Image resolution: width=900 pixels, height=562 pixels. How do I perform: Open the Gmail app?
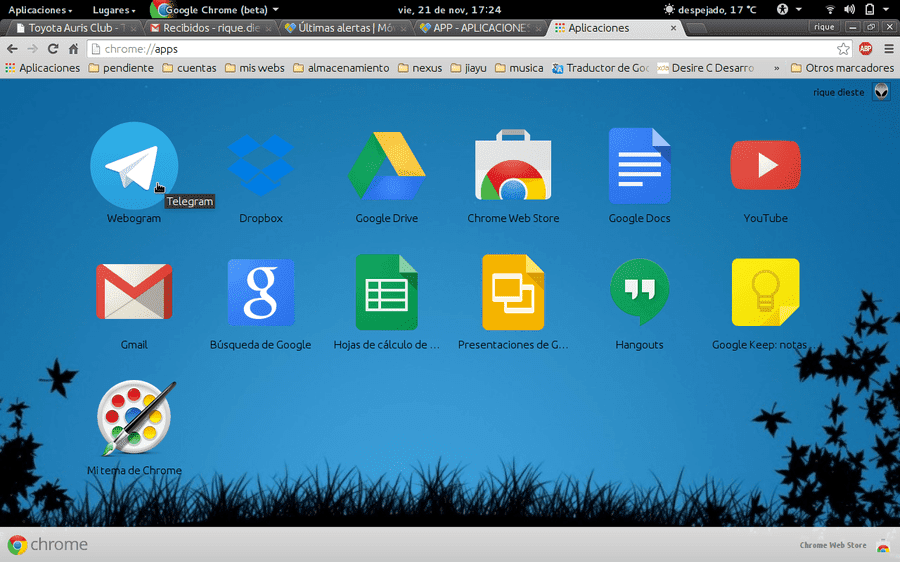coord(134,292)
